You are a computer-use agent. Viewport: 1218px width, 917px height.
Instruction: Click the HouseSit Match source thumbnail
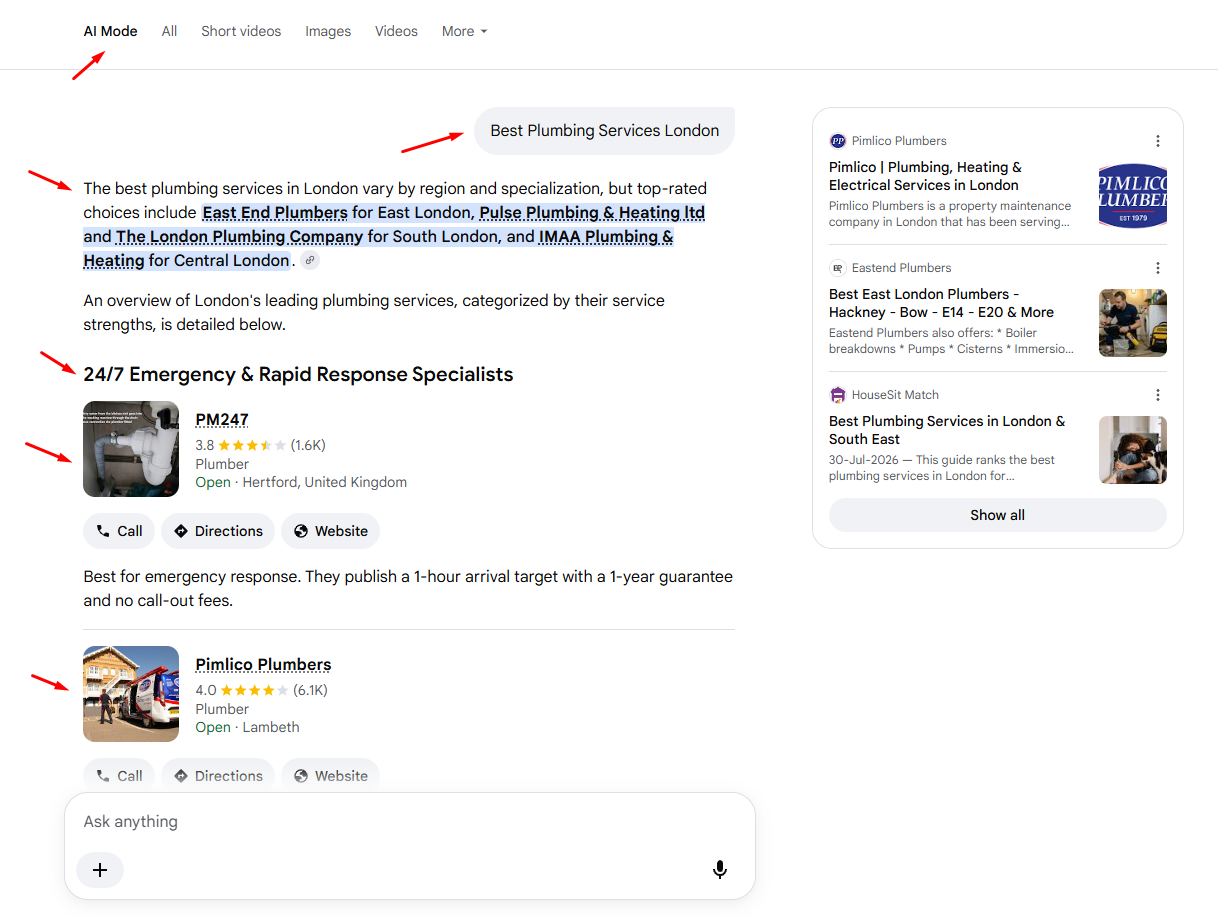click(x=1133, y=450)
